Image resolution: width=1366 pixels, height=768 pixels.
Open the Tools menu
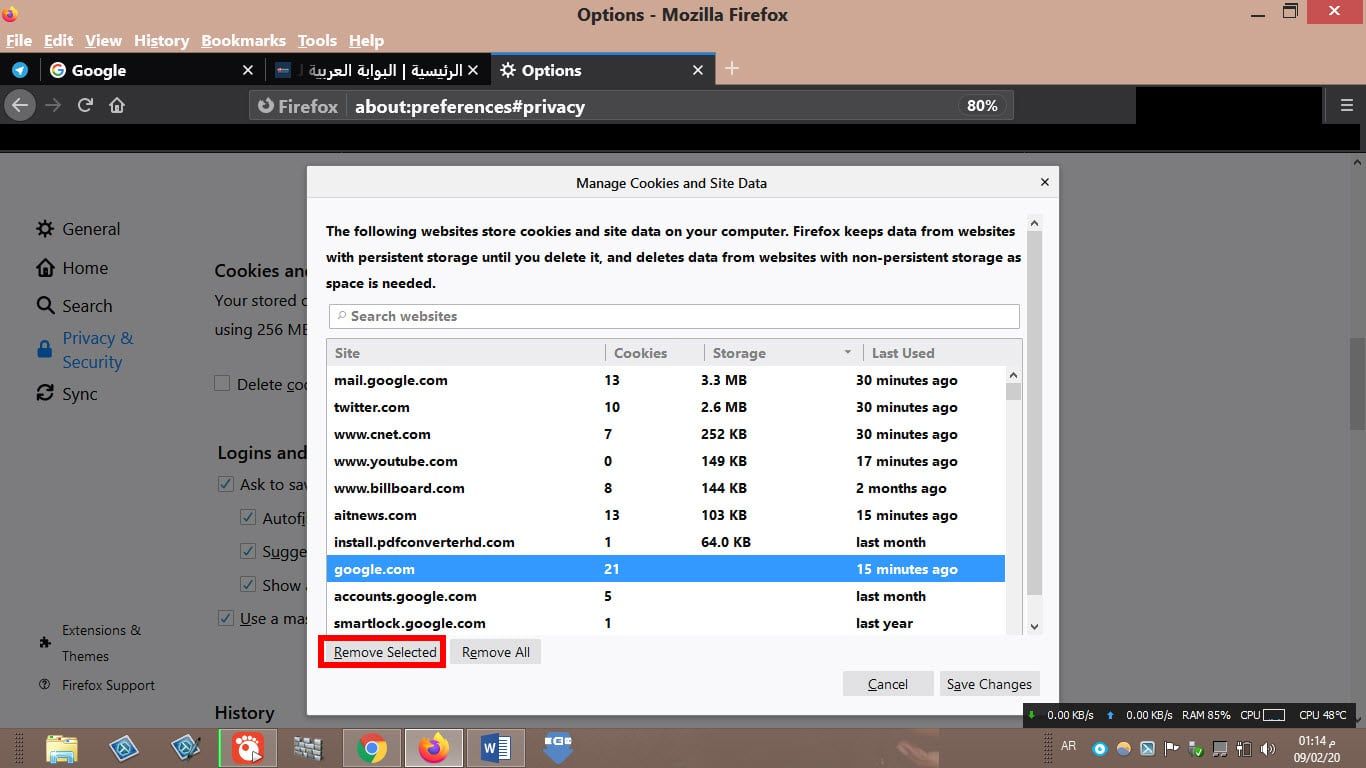coord(317,40)
